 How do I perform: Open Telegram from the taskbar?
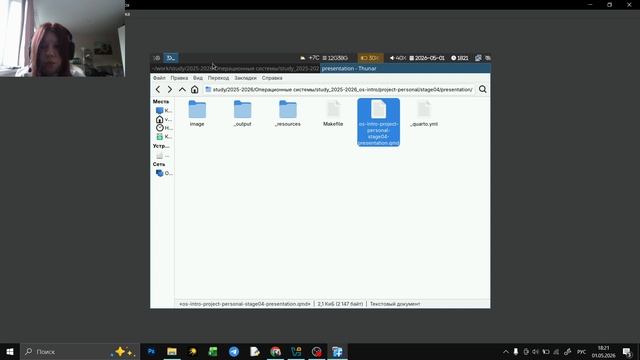[x=234, y=351]
